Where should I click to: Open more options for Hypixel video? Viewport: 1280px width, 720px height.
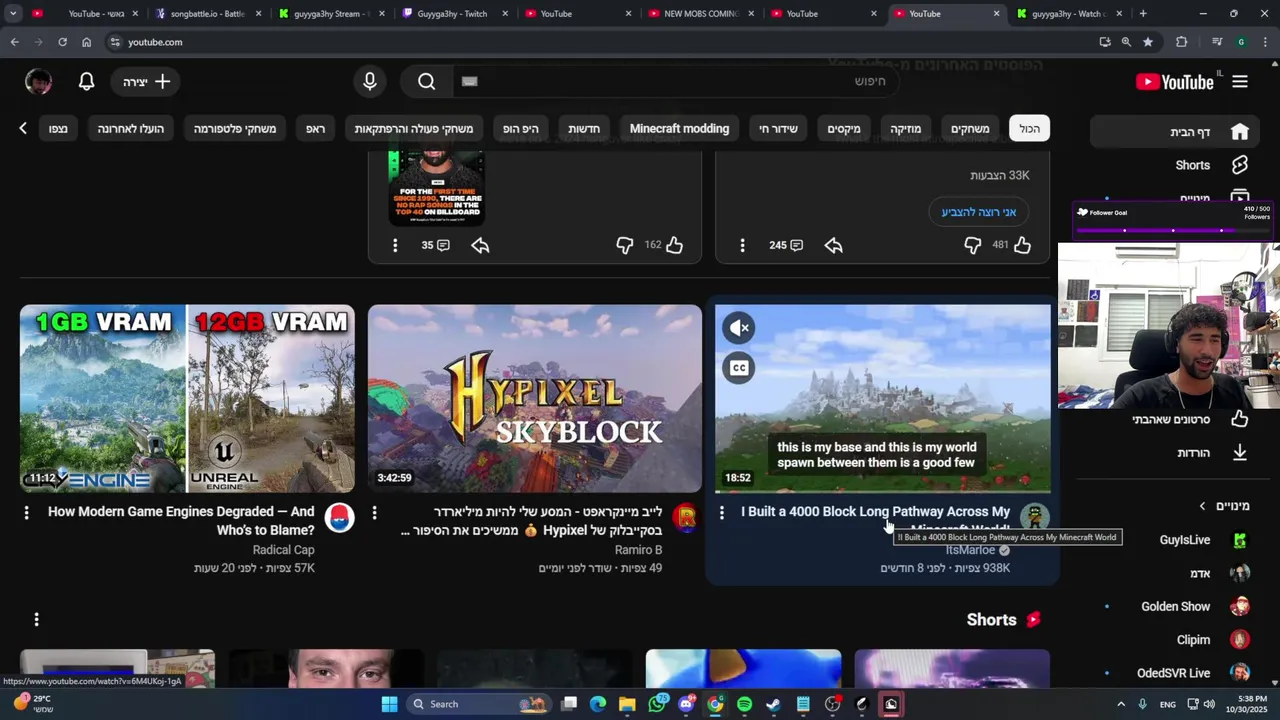pos(374,512)
